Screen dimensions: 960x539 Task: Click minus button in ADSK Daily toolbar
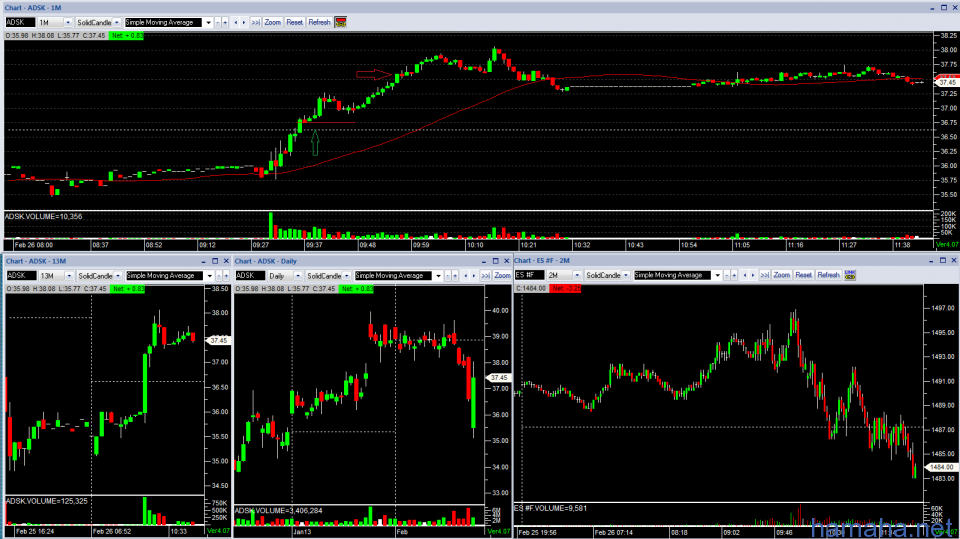click(448, 276)
